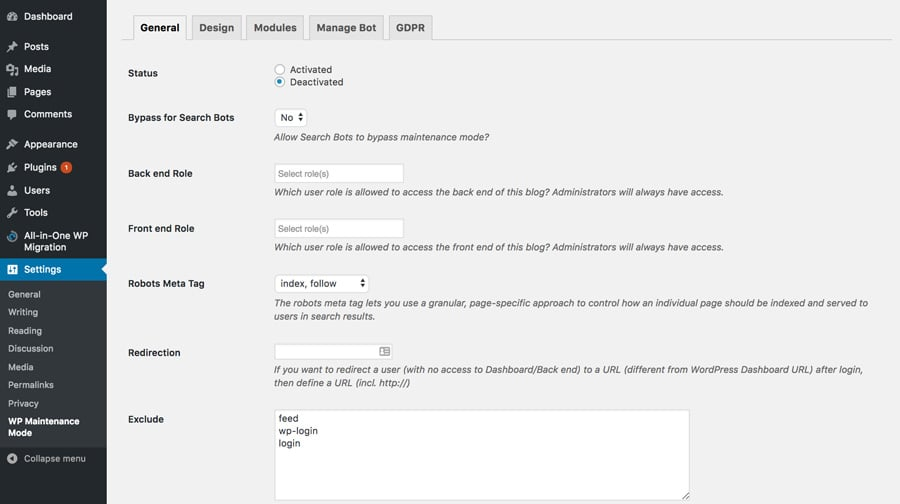The height and width of the screenshot is (504, 900).
Task: Click the Pages icon in sidebar
Action: click(x=12, y=92)
